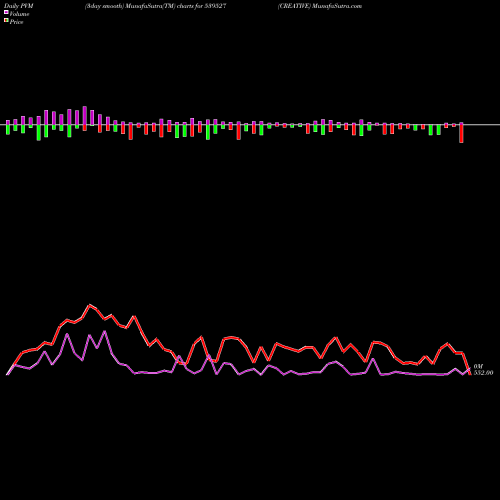
Task: Select the 'Price' legend label
Action: pyautogui.click(x=16, y=22)
